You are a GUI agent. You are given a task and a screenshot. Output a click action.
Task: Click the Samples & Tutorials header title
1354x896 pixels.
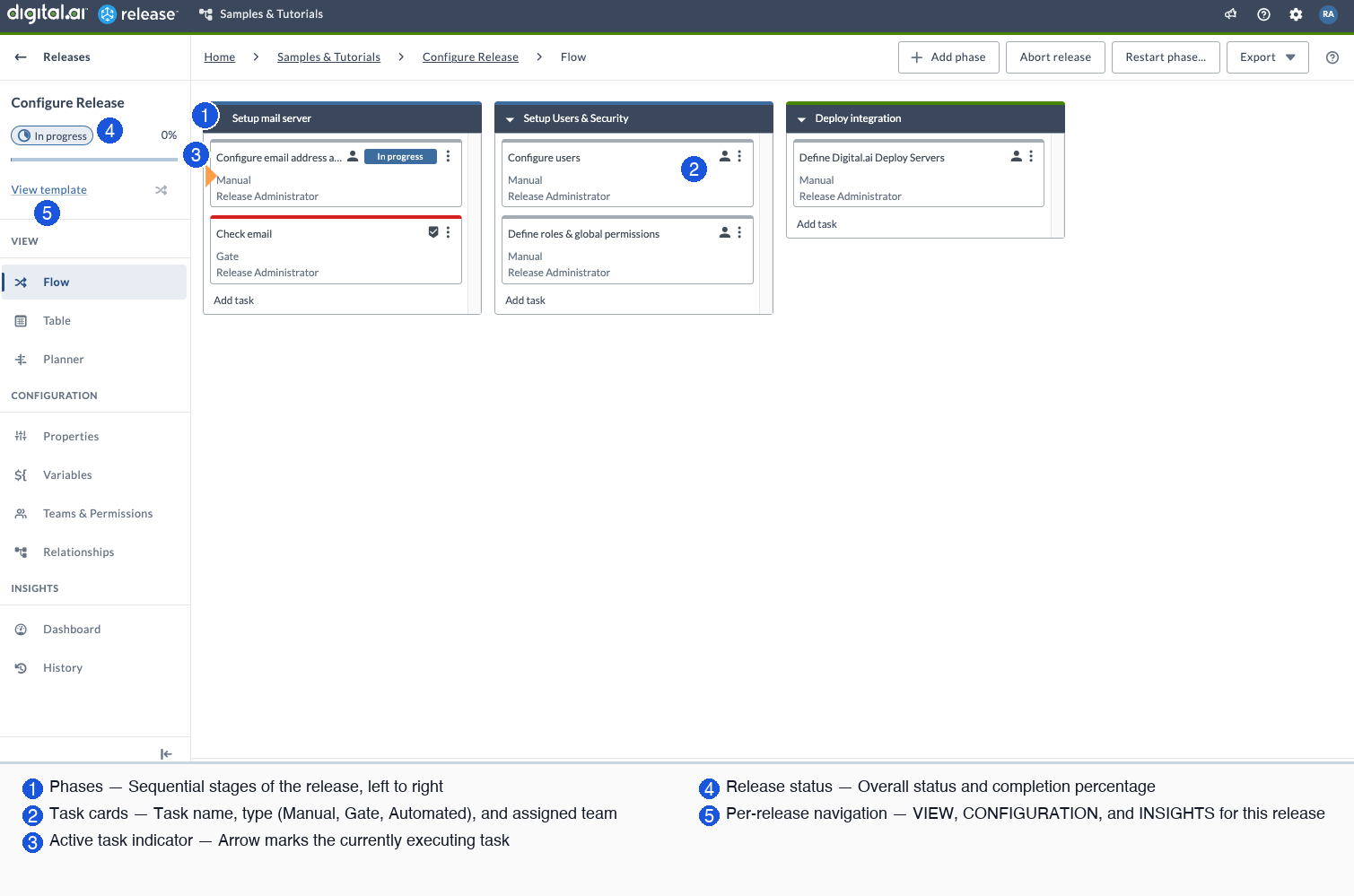(x=271, y=14)
